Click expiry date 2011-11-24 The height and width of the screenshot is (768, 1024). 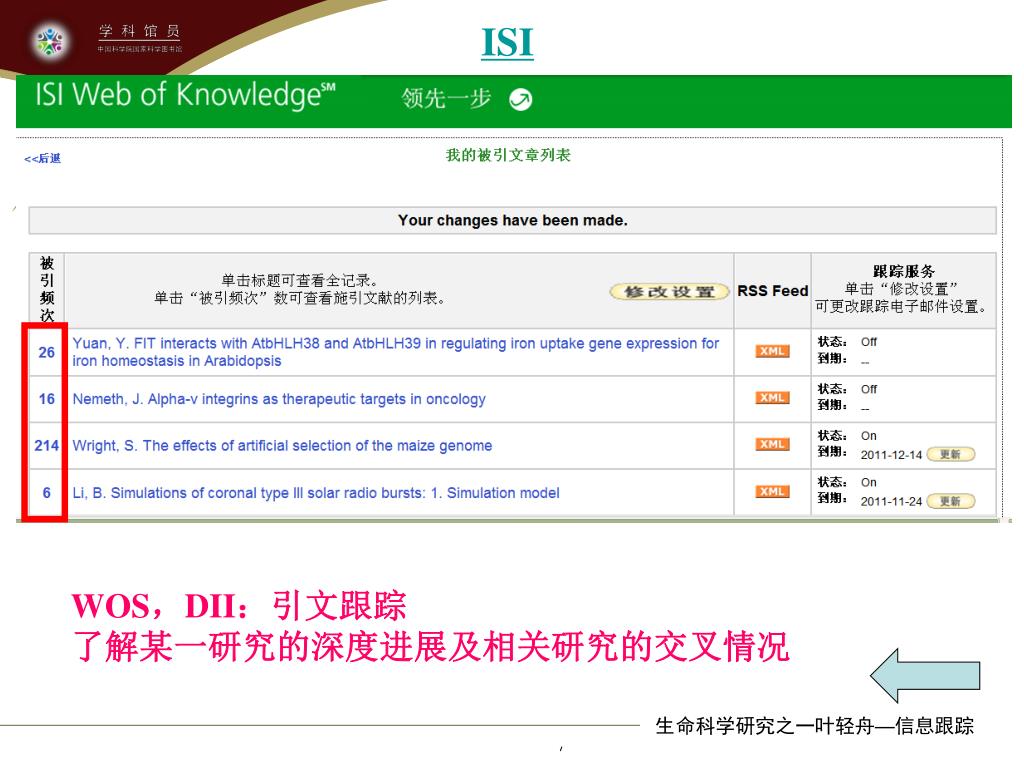click(x=891, y=502)
